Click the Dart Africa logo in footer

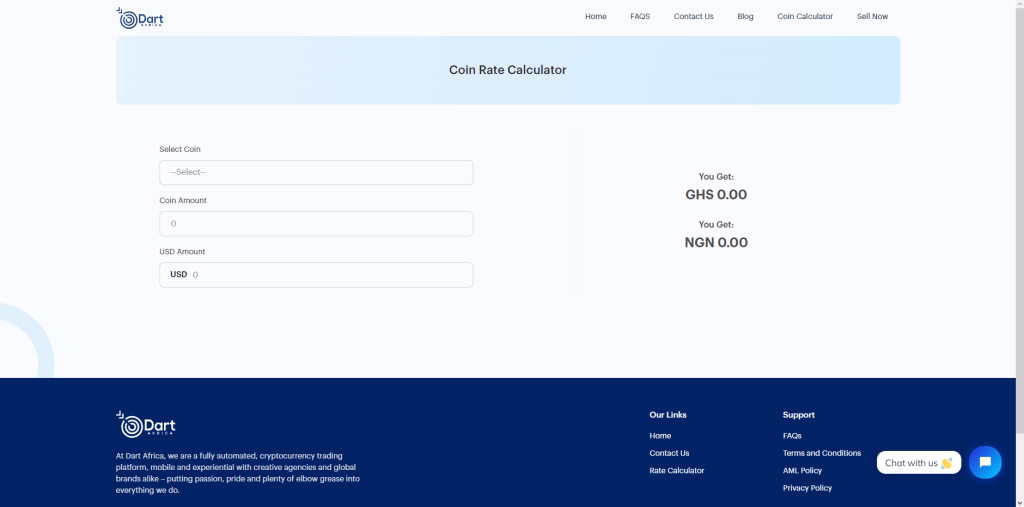click(146, 425)
